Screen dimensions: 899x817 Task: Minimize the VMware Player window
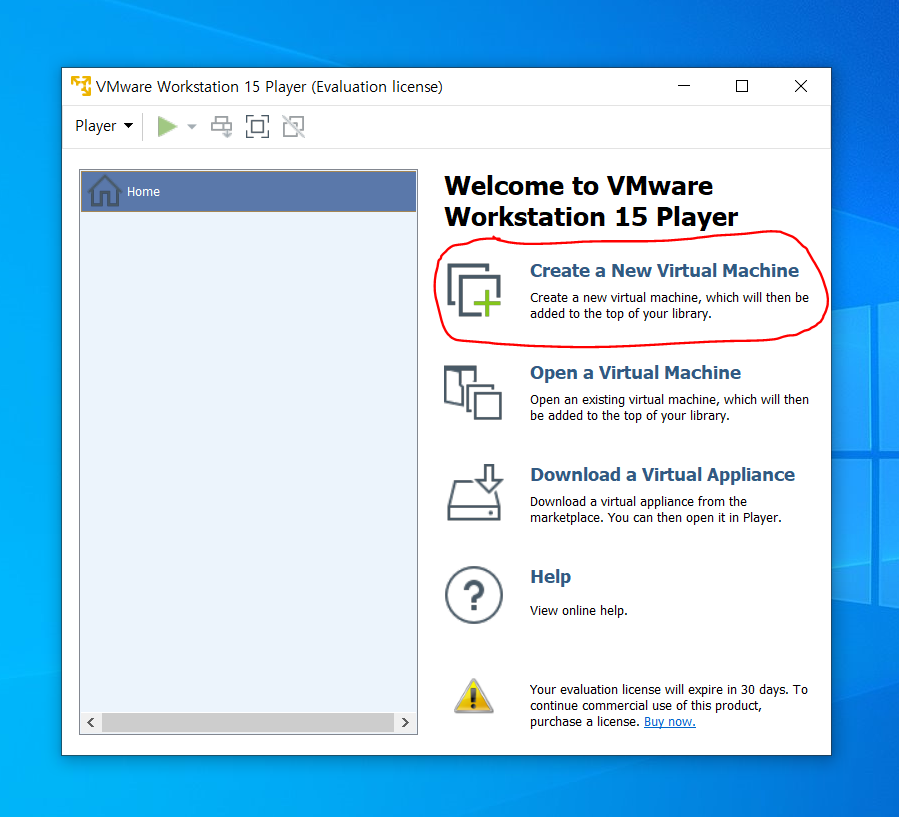click(684, 86)
